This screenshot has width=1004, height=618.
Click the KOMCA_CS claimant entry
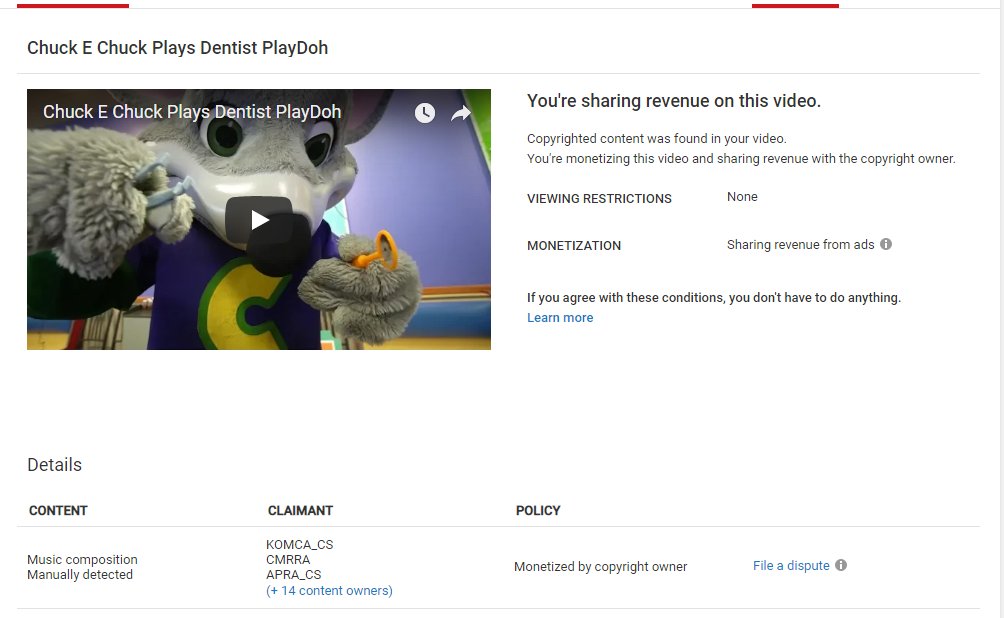point(300,544)
